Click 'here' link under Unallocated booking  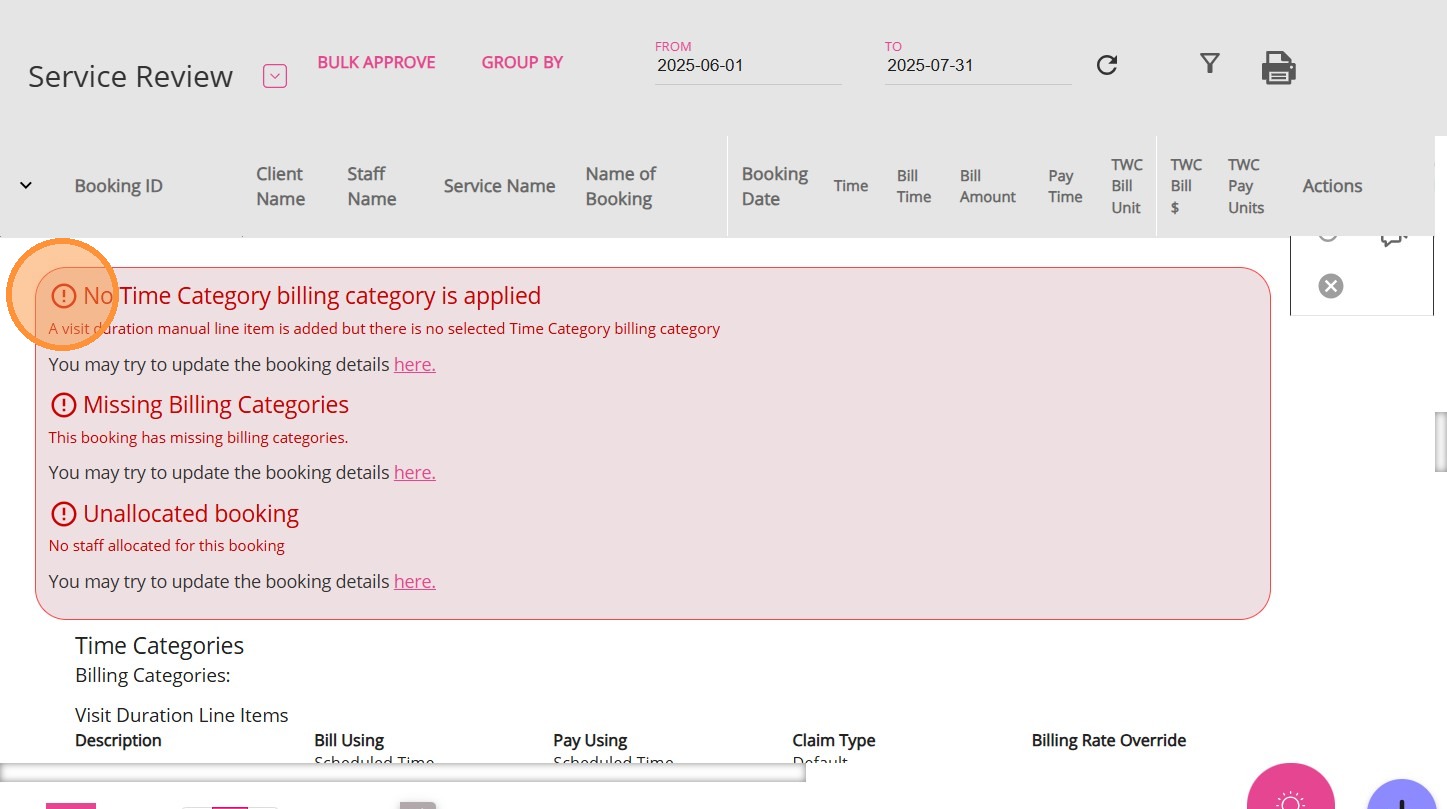click(414, 582)
